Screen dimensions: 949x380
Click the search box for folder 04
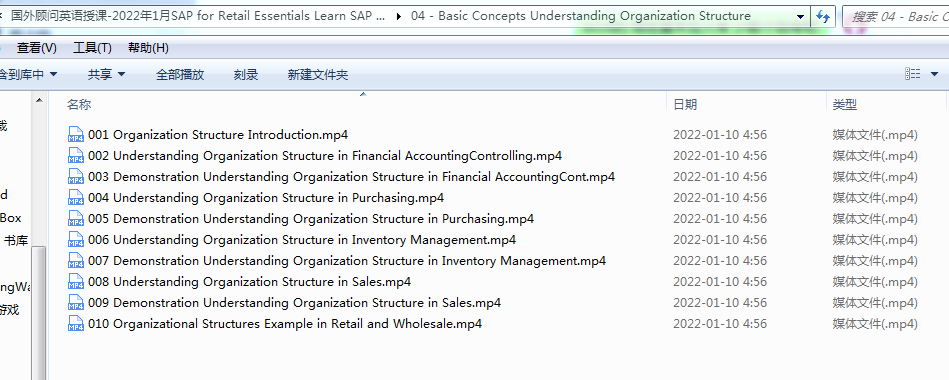(896, 16)
